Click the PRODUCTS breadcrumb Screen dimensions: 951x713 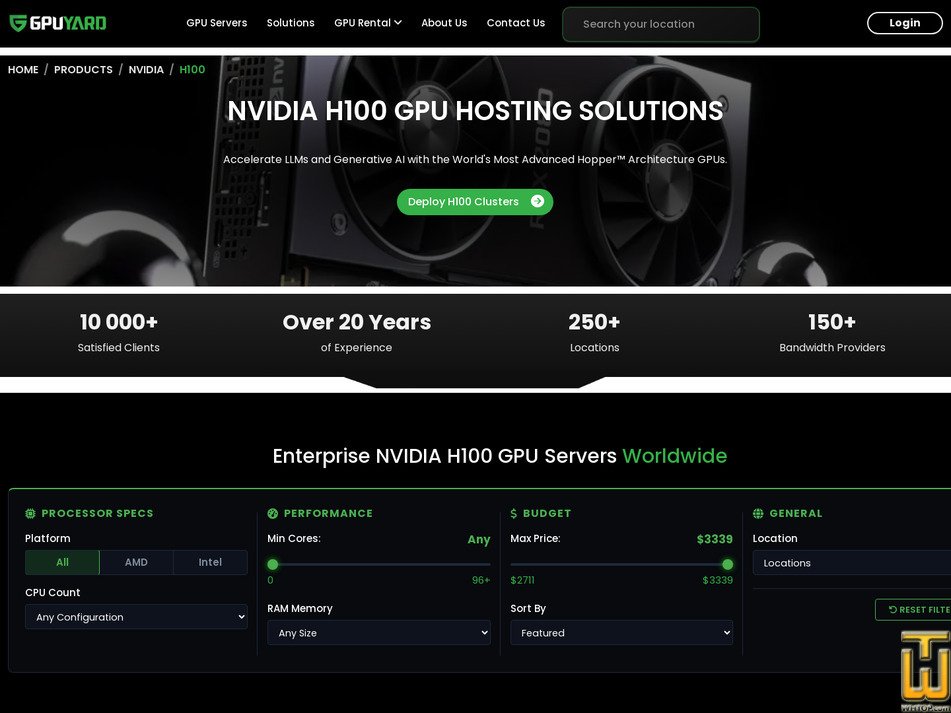click(83, 70)
